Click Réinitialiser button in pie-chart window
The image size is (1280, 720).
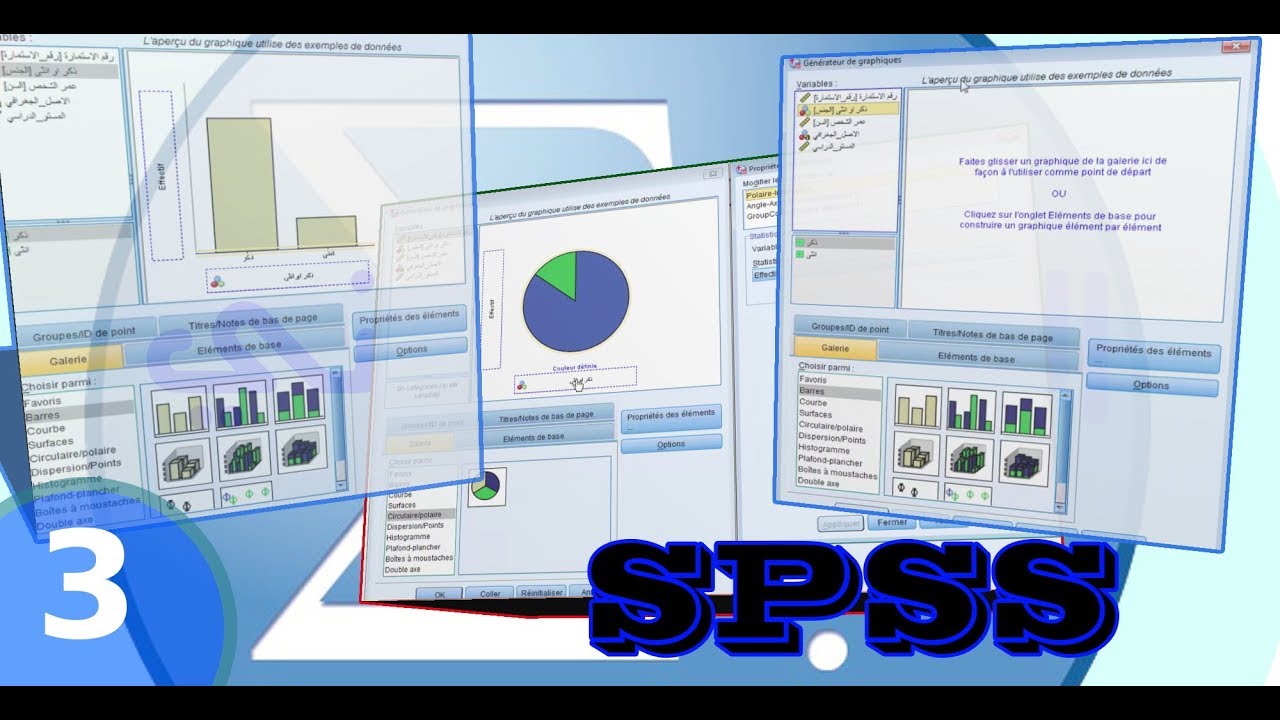tap(542, 592)
